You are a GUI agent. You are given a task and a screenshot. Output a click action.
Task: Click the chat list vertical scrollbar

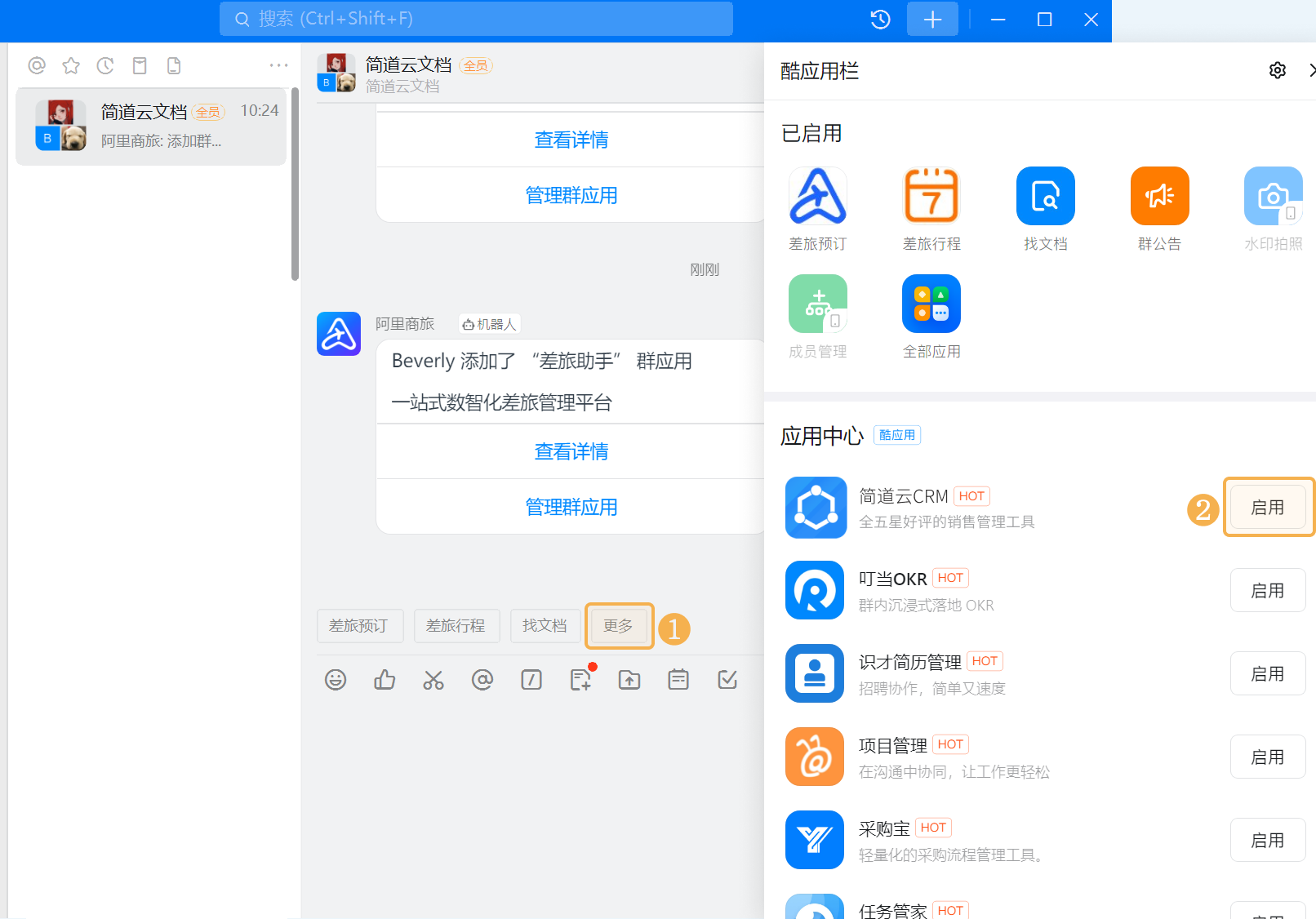pos(295,184)
